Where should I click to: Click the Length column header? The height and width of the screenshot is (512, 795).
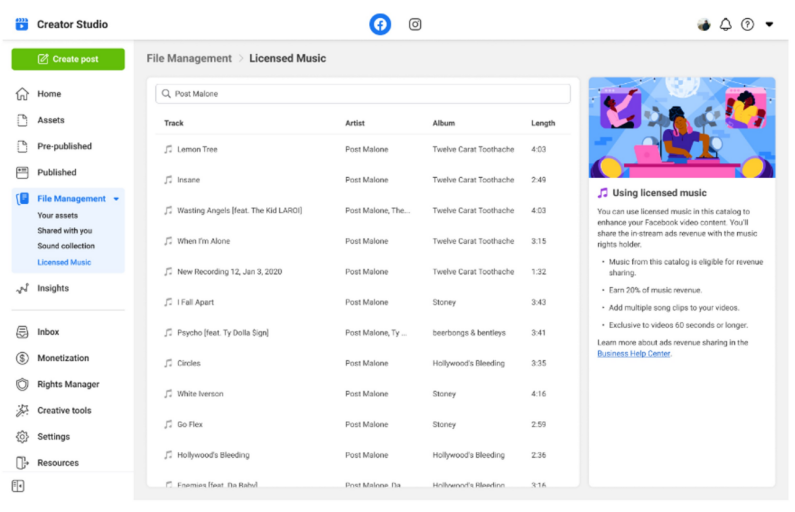tap(543, 123)
